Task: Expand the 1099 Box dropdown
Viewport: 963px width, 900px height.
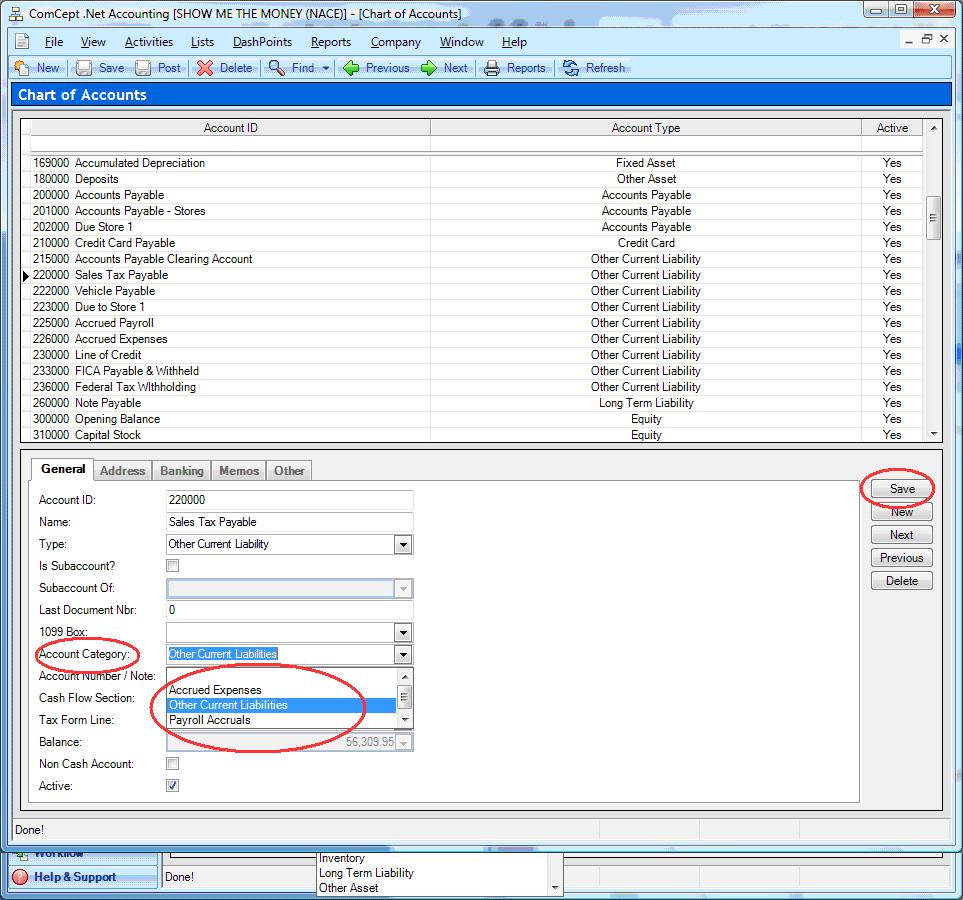Action: pos(402,633)
